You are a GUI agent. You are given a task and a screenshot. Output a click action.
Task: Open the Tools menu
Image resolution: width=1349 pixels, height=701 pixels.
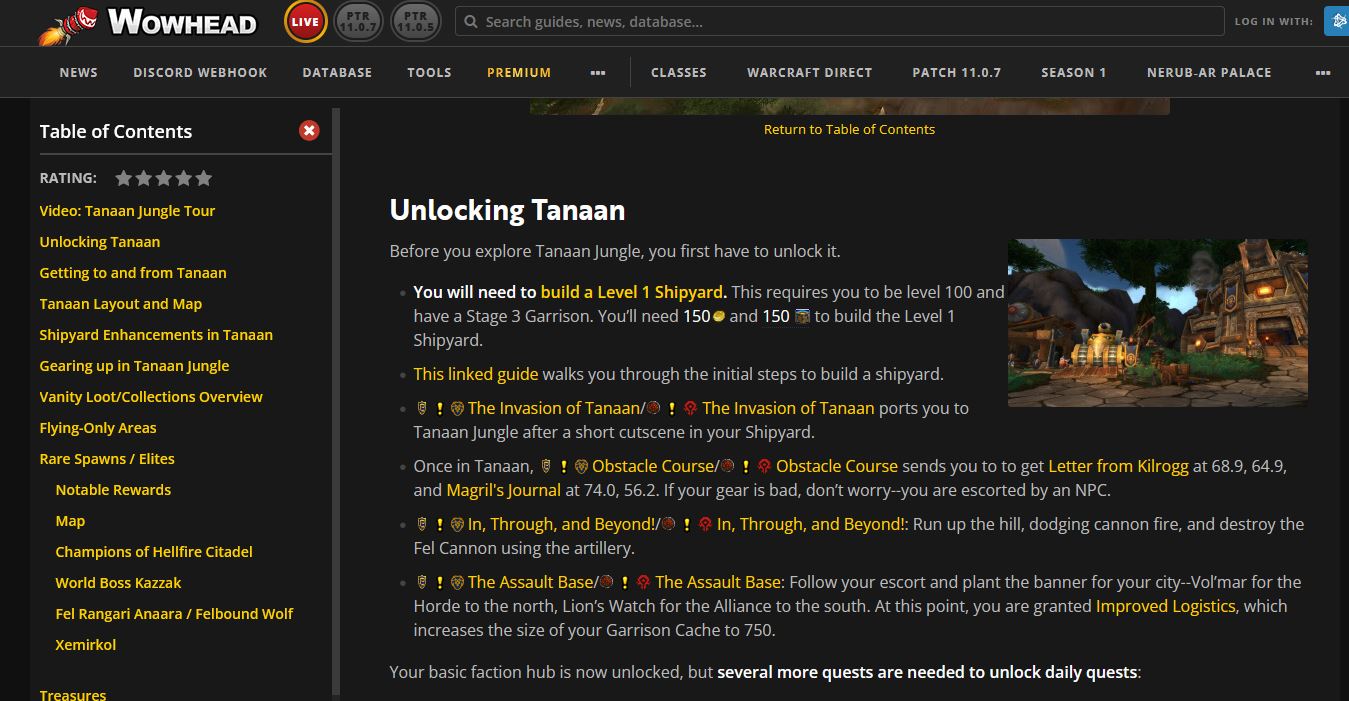[429, 72]
